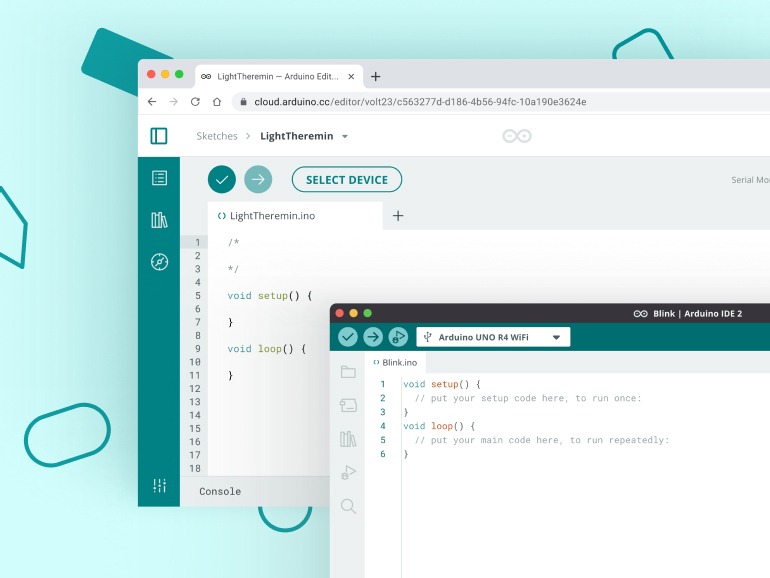Screen dimensions: 770x578
Task: Open the Search magnifier icon in IDE 2 sidebar
Action: [x=348, y=506]
